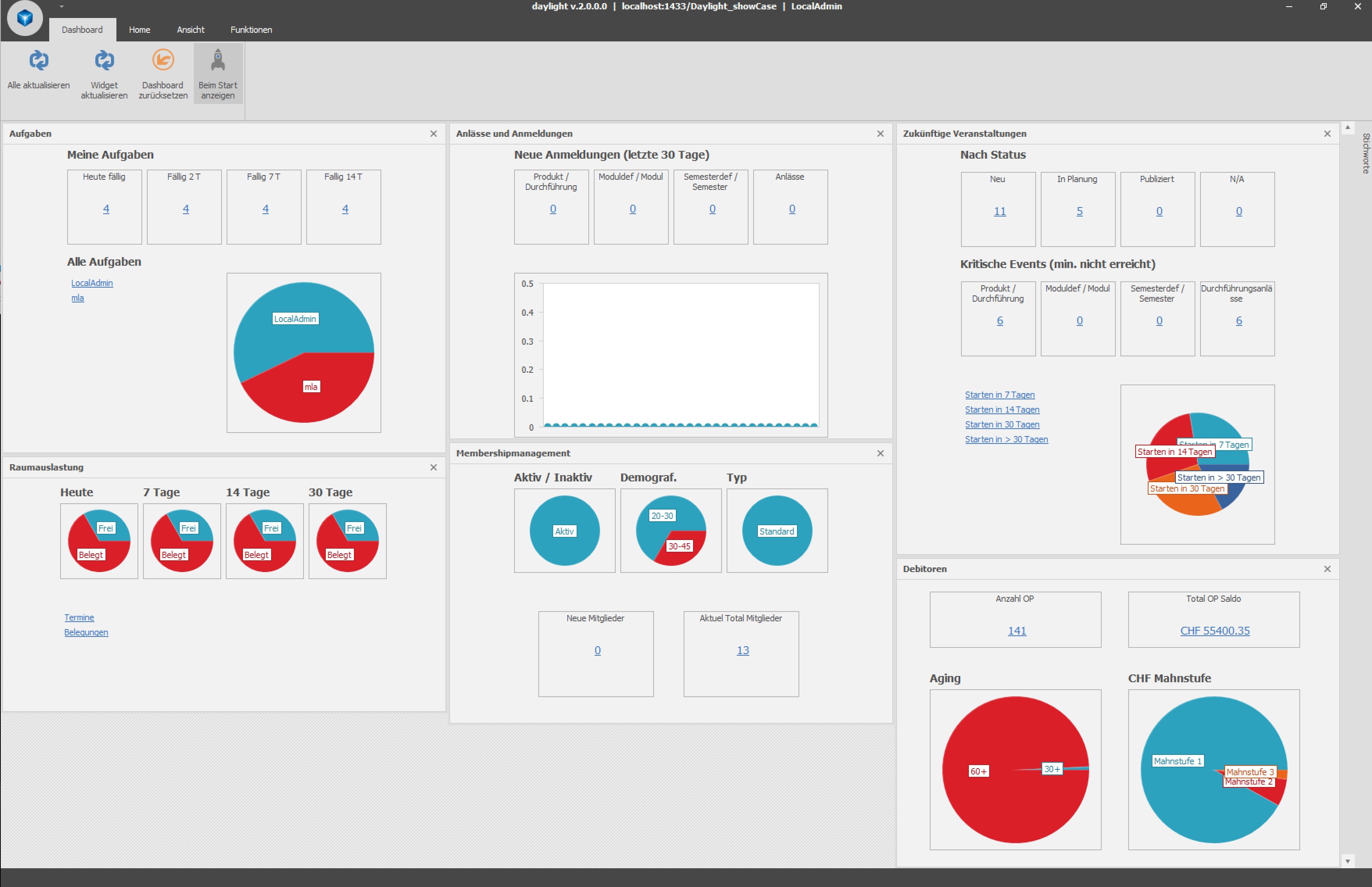1372x887 pixels.
Task: Open the daylight application logo menu
Action: pos(25,18)
